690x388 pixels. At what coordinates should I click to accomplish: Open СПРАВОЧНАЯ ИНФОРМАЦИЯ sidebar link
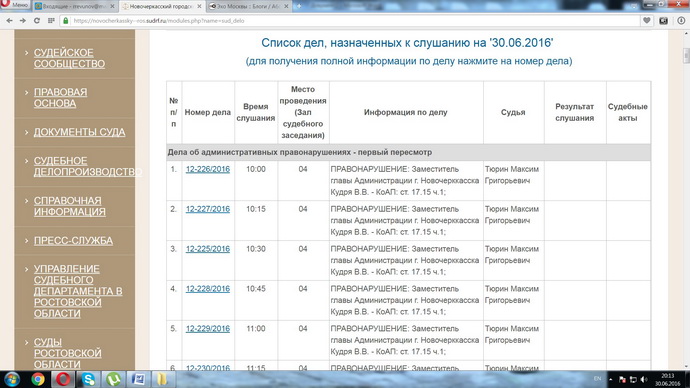click(x=70, y=206)
